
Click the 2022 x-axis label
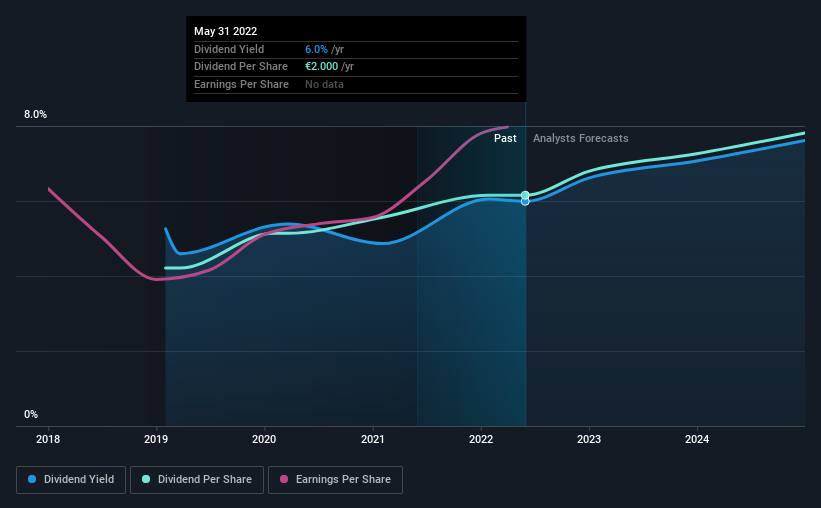(481, 439)
